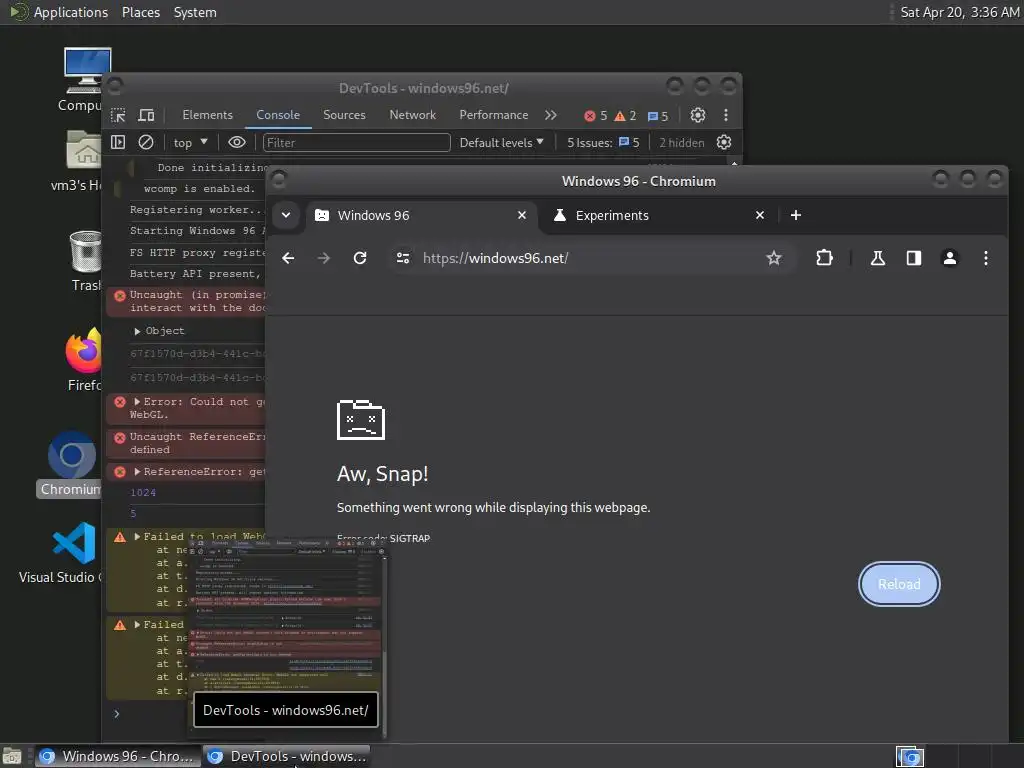Expand the Object entry in the console
The width and height of the screenshot is (1024, 768).
pos(137,331)
